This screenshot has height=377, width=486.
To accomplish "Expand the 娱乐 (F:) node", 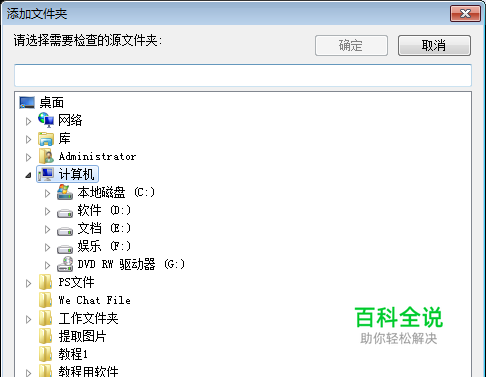I will [47, 247].
